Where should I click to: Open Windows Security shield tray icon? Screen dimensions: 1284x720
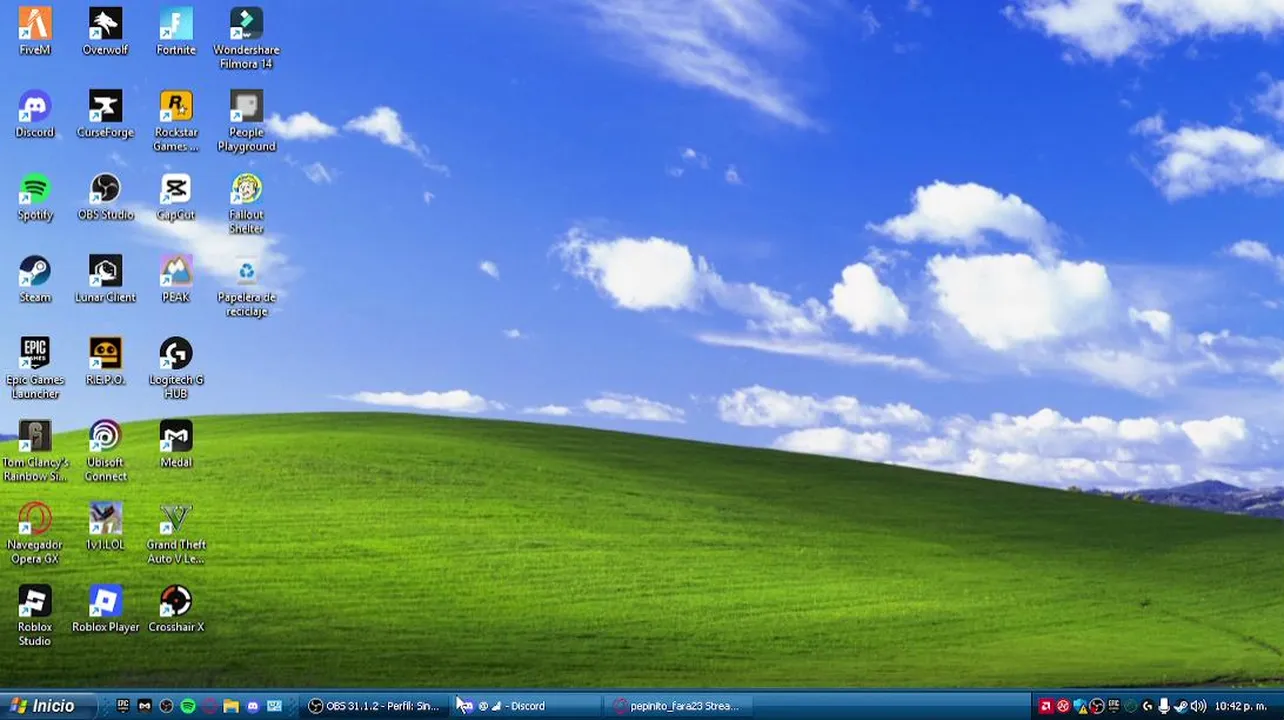[x=1080, y=706]
